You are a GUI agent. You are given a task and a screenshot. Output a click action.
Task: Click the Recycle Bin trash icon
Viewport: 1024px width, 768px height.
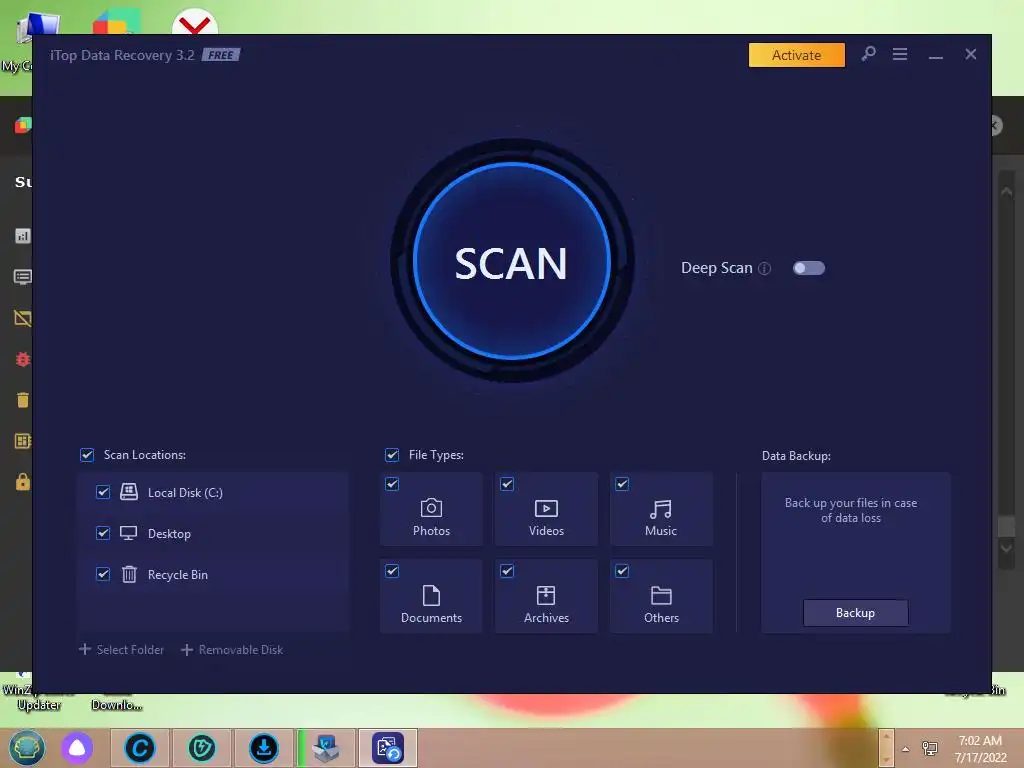click(129, 574)
